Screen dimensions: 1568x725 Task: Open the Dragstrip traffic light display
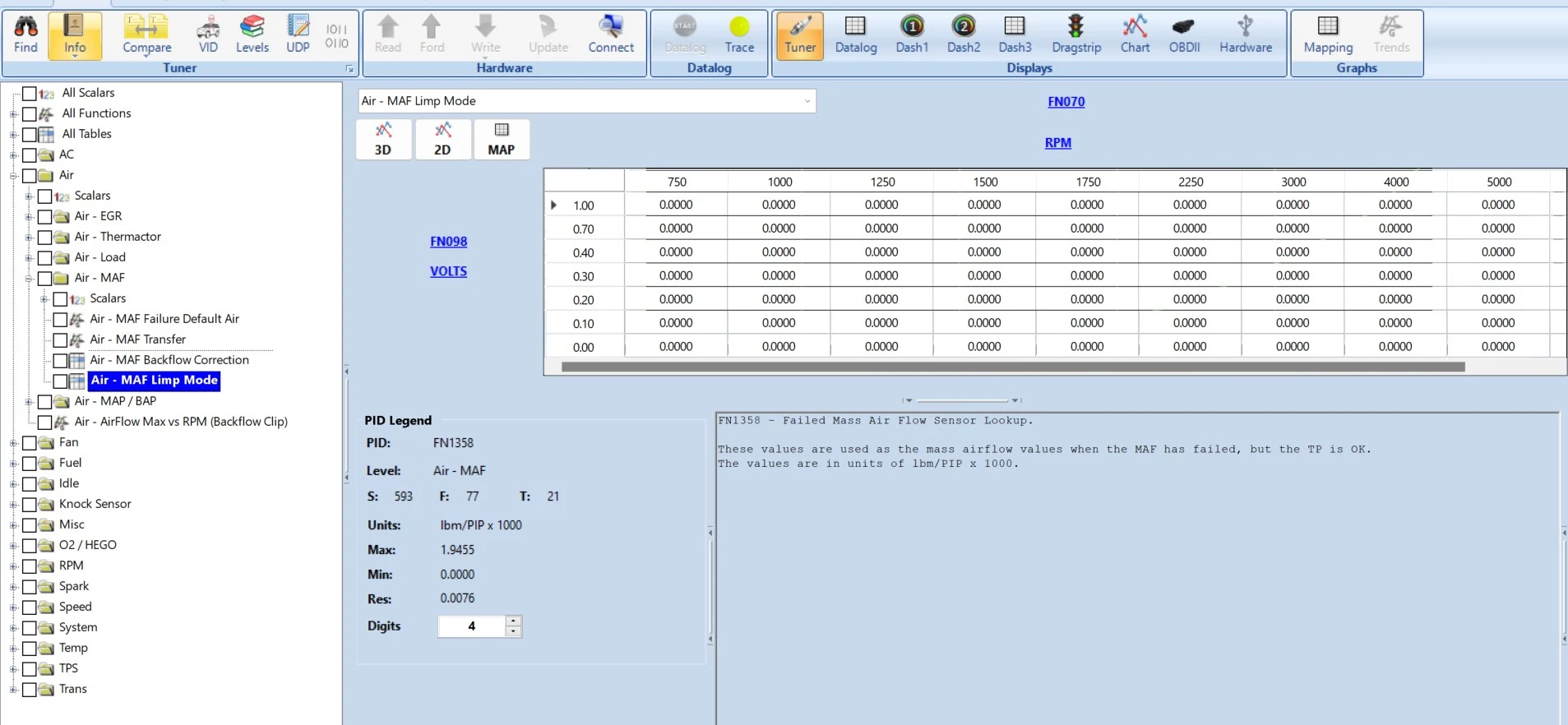click(1076, 35)
